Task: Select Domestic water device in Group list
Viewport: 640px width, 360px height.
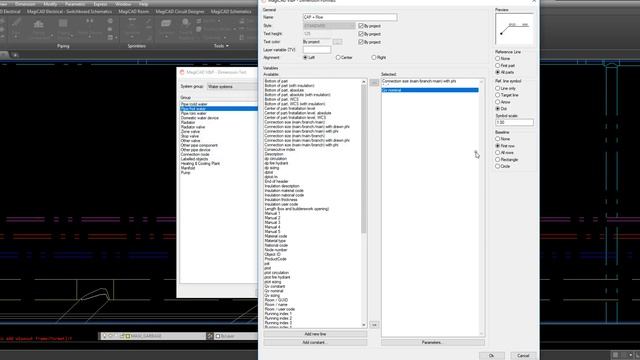Action: (x=200, y=118)
